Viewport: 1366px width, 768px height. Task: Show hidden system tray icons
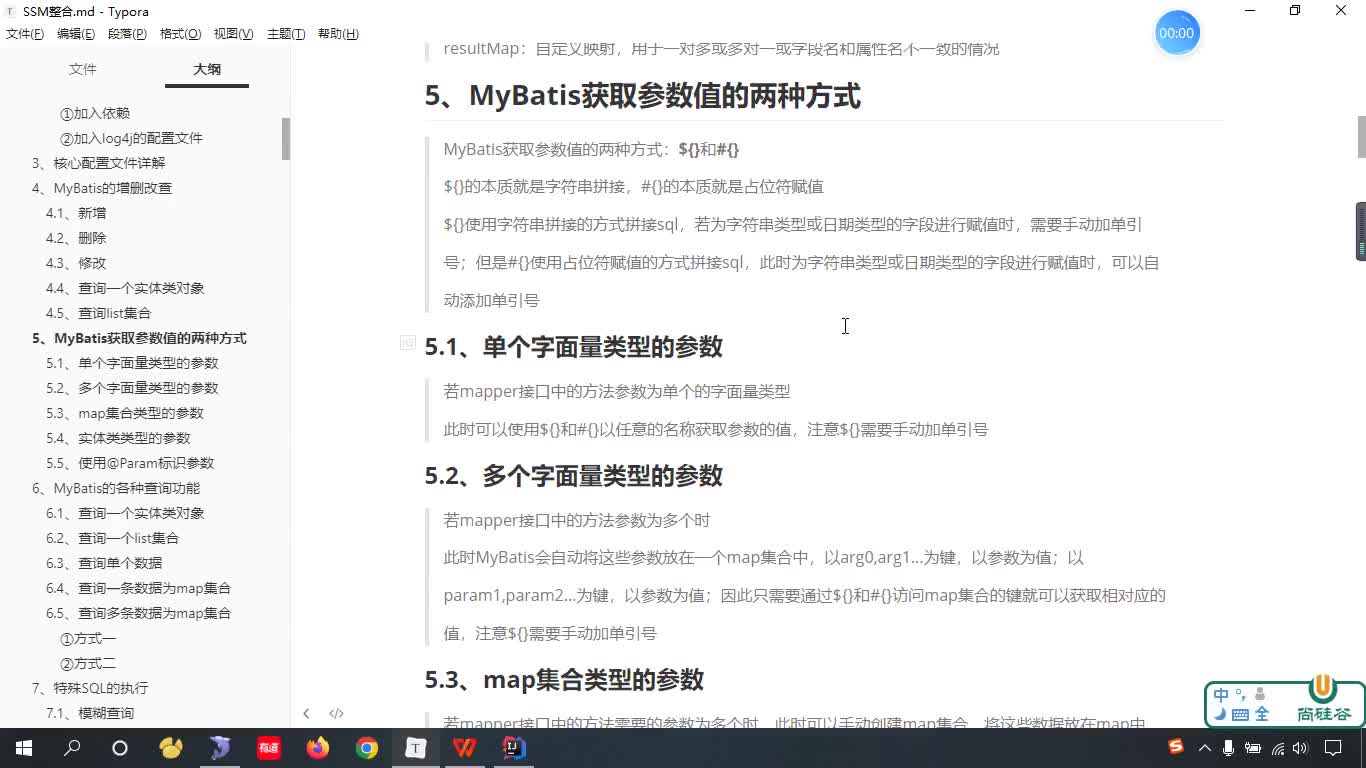[x=1205, y=747]
